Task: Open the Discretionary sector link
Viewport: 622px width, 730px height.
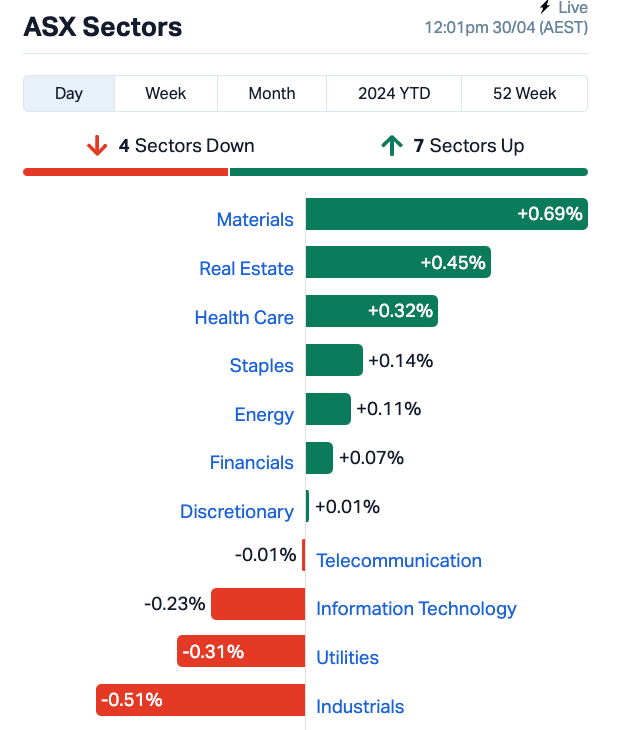Action: [x=237, y=512]
